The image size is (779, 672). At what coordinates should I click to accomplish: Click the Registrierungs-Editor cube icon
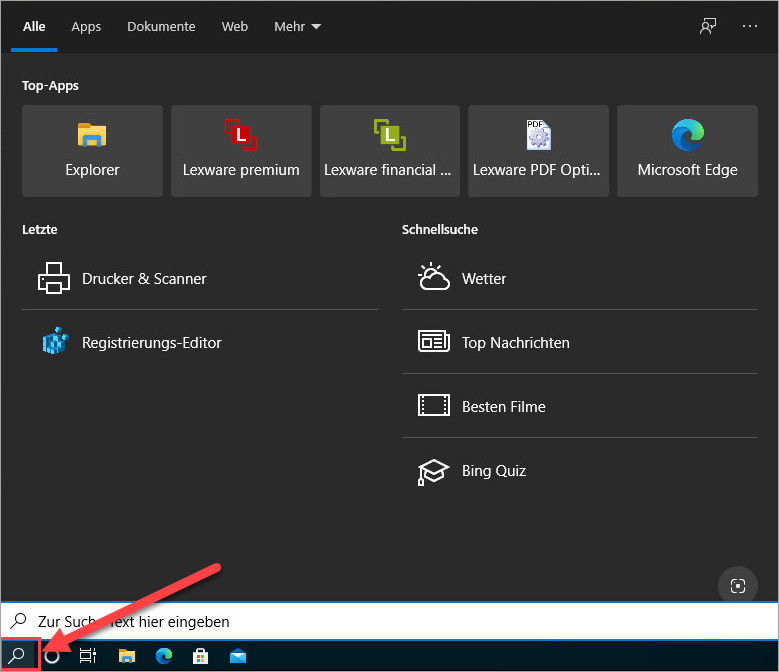pos(55,341)
